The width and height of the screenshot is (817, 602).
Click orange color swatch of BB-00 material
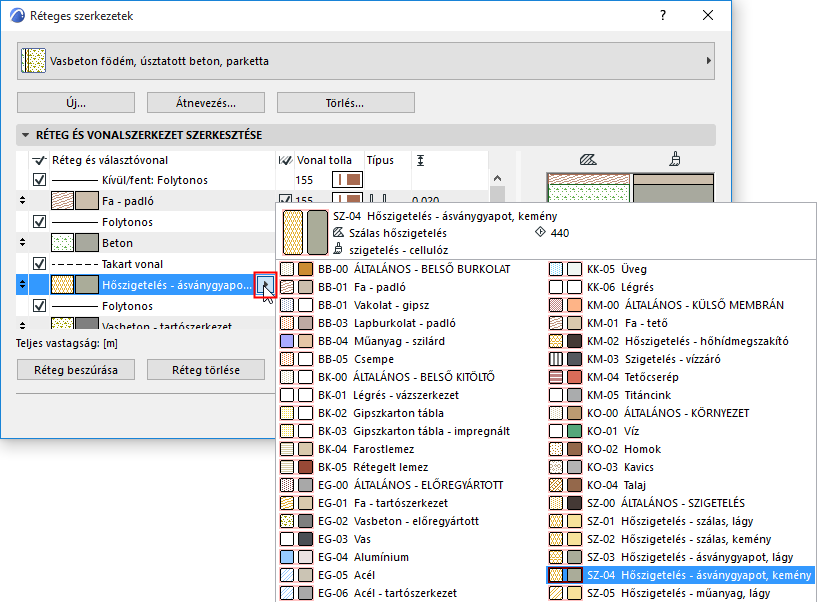305,269
